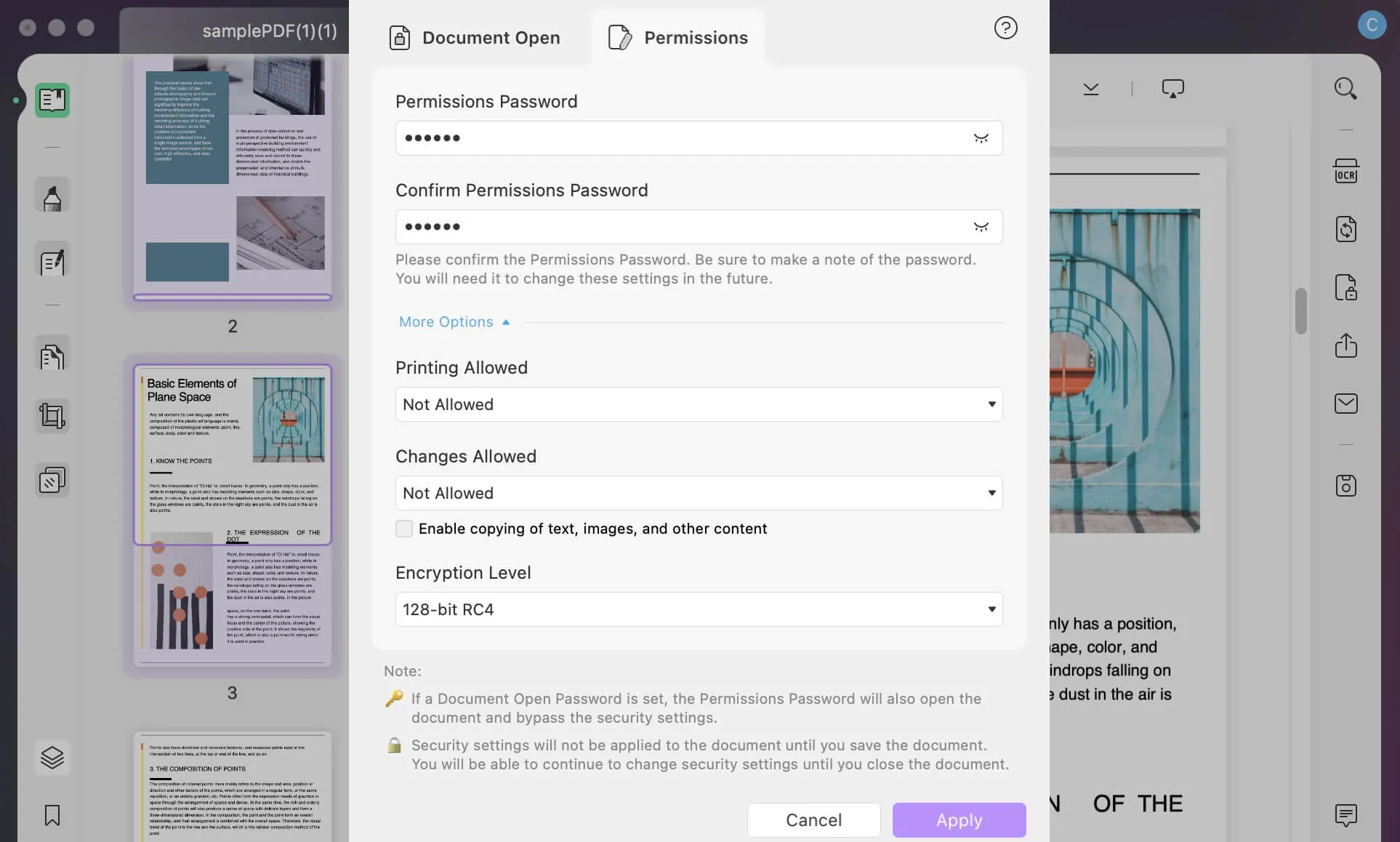Click Cancel to dismiss the dialog

click(814, 820)
